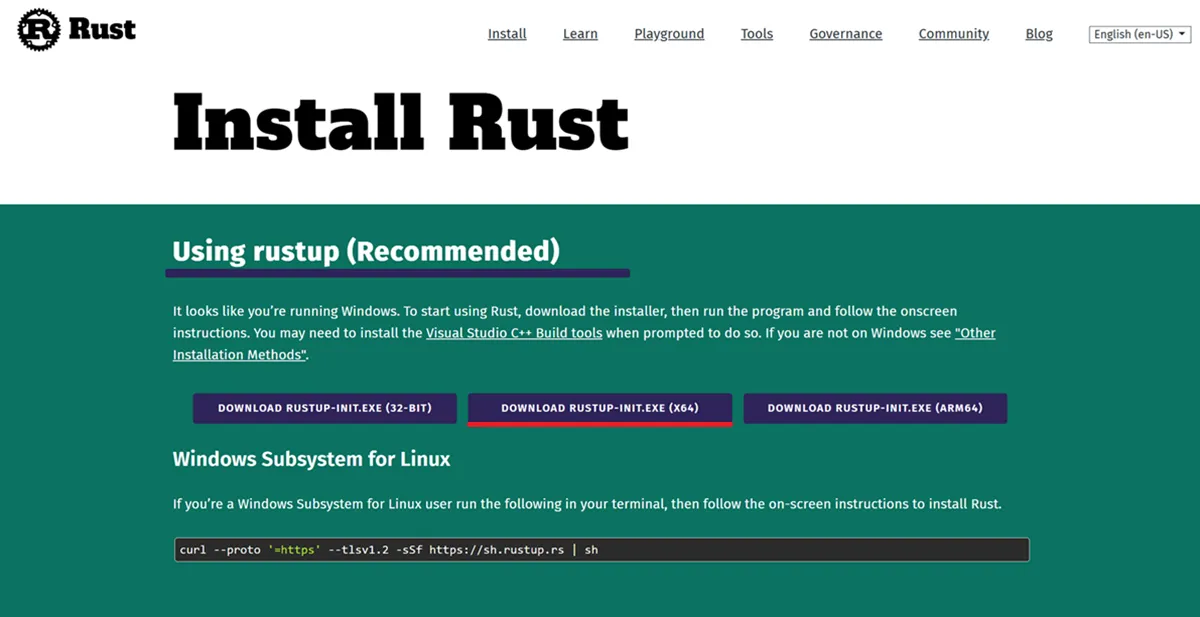Image resolution: width=1200 pixels, height=617 pixels.
Task: Click the language dropdown chevron arrow
Action: click(1183, 33)
